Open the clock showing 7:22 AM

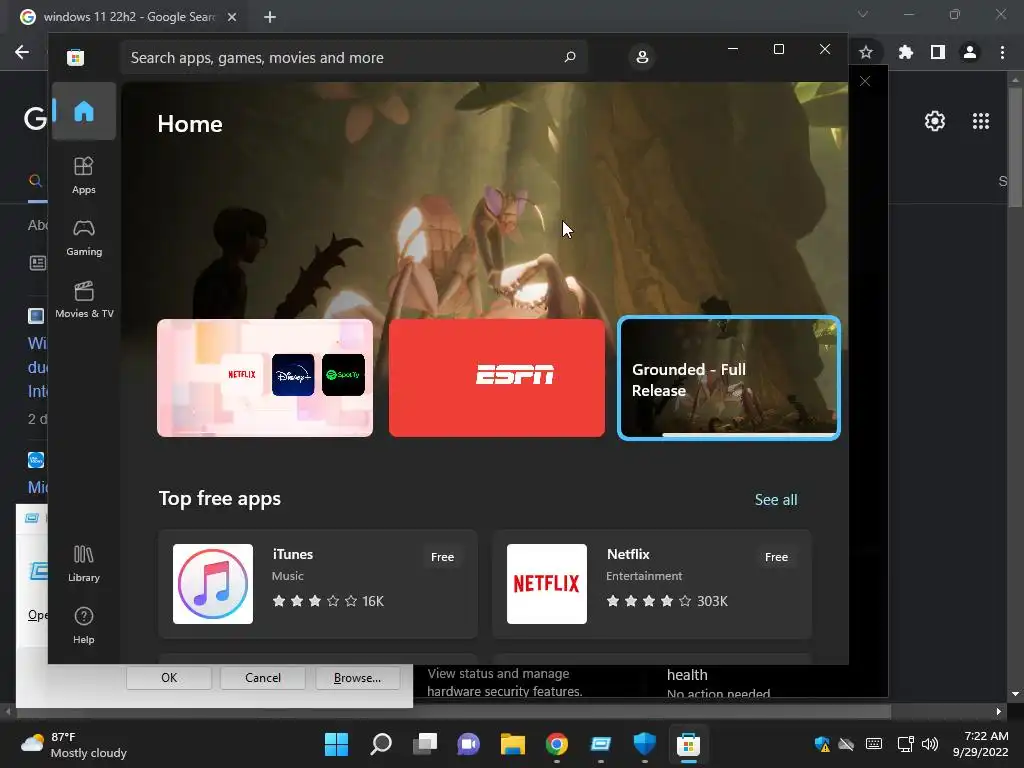point(980,744)
